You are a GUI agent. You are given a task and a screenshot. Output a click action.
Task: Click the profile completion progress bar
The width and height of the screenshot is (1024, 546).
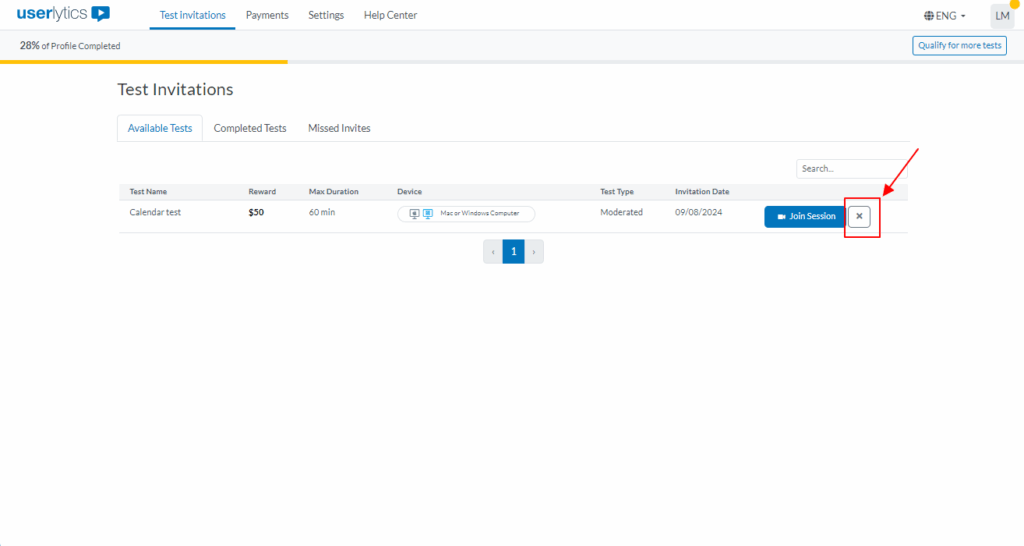click(x=144, y=62)
